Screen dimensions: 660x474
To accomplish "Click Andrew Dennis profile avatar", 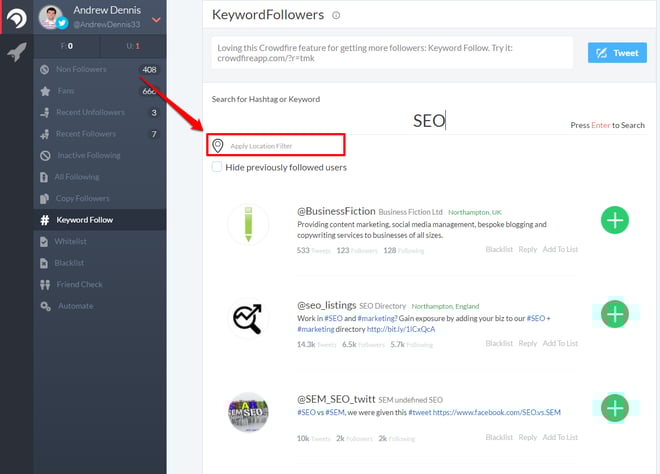I will coord(51,18).
